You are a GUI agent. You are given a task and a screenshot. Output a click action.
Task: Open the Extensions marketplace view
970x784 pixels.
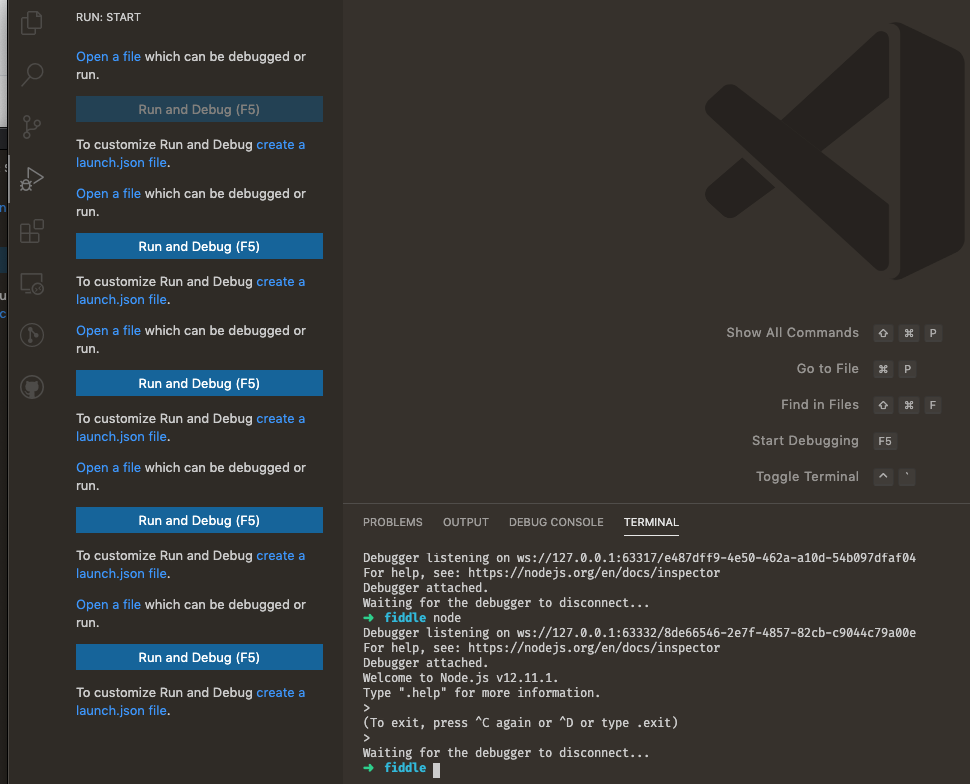click(x=30, y=231)
